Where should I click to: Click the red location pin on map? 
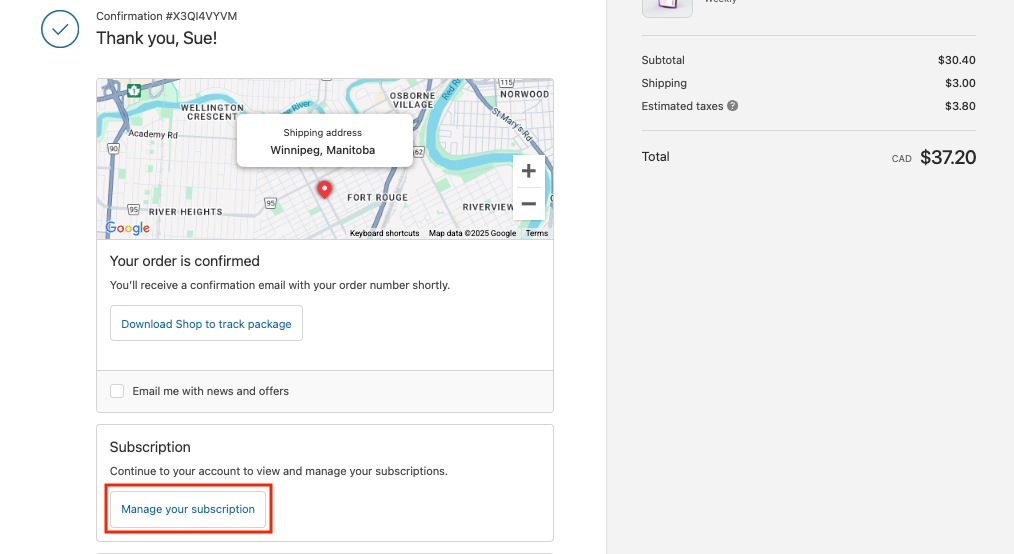click(x=325, y=189)
